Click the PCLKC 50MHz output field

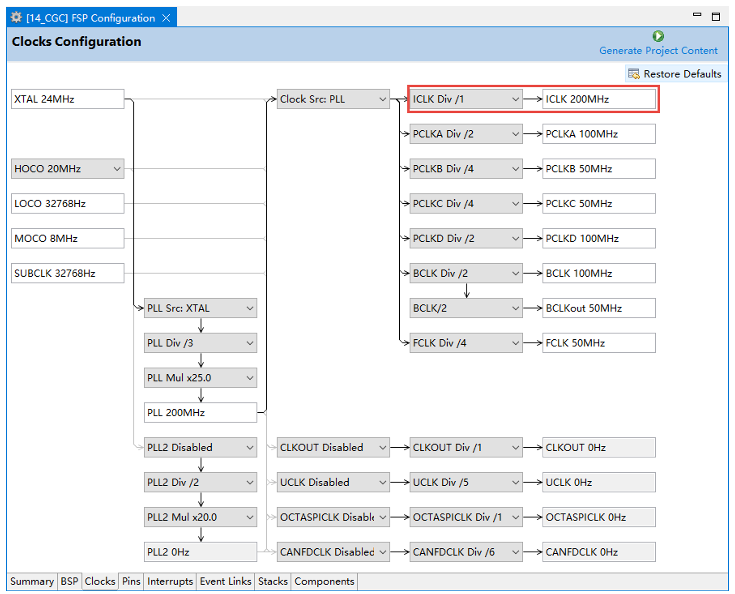coord(599,203)
